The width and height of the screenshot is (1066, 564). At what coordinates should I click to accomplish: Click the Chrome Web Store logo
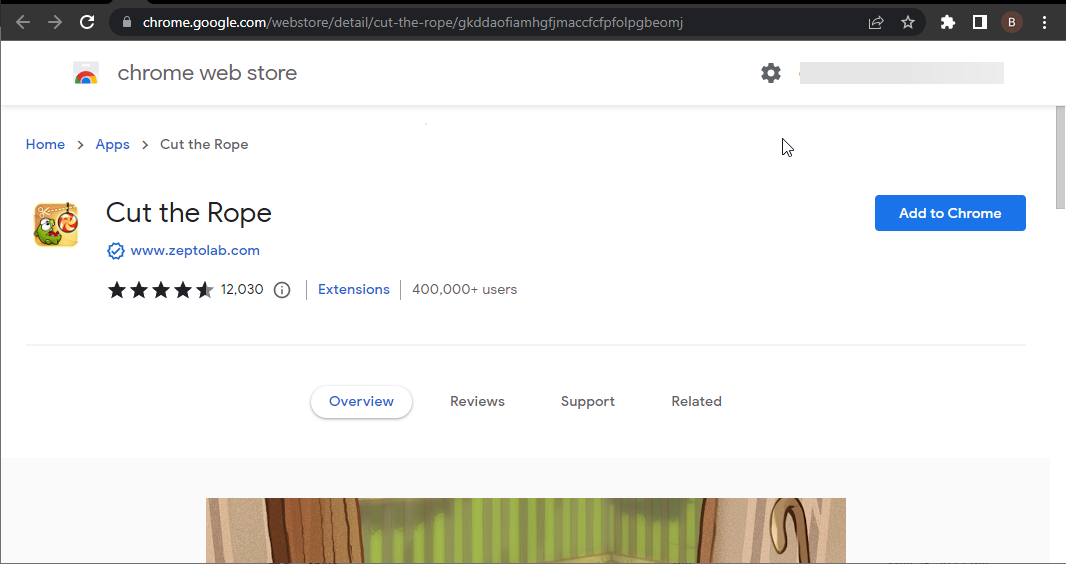[x=86, y=73]
